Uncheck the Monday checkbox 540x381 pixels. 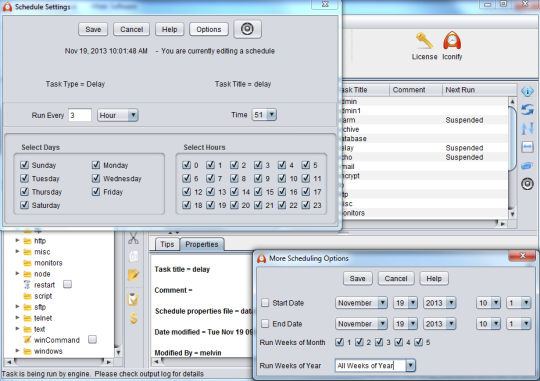pyautogui.click(x=96, y=165)
